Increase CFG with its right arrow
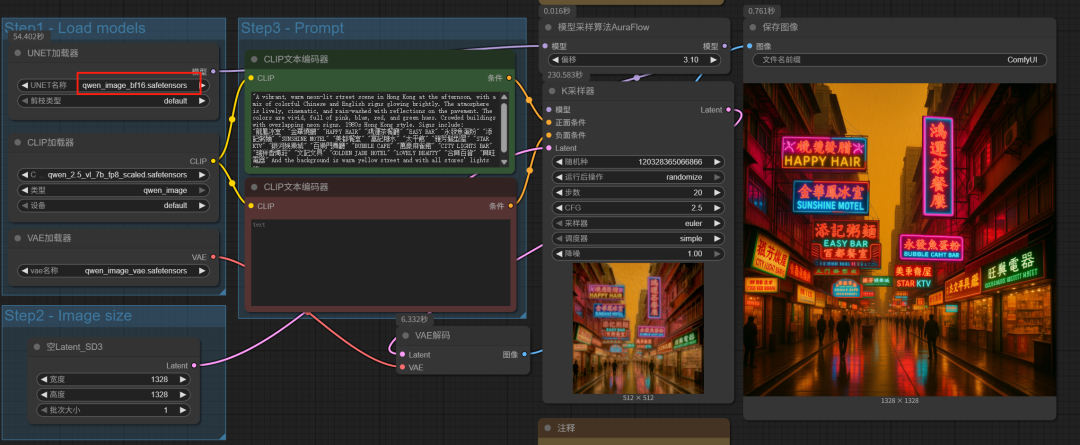This screenshot has width=1080, height=445. (x=717, y=208)
